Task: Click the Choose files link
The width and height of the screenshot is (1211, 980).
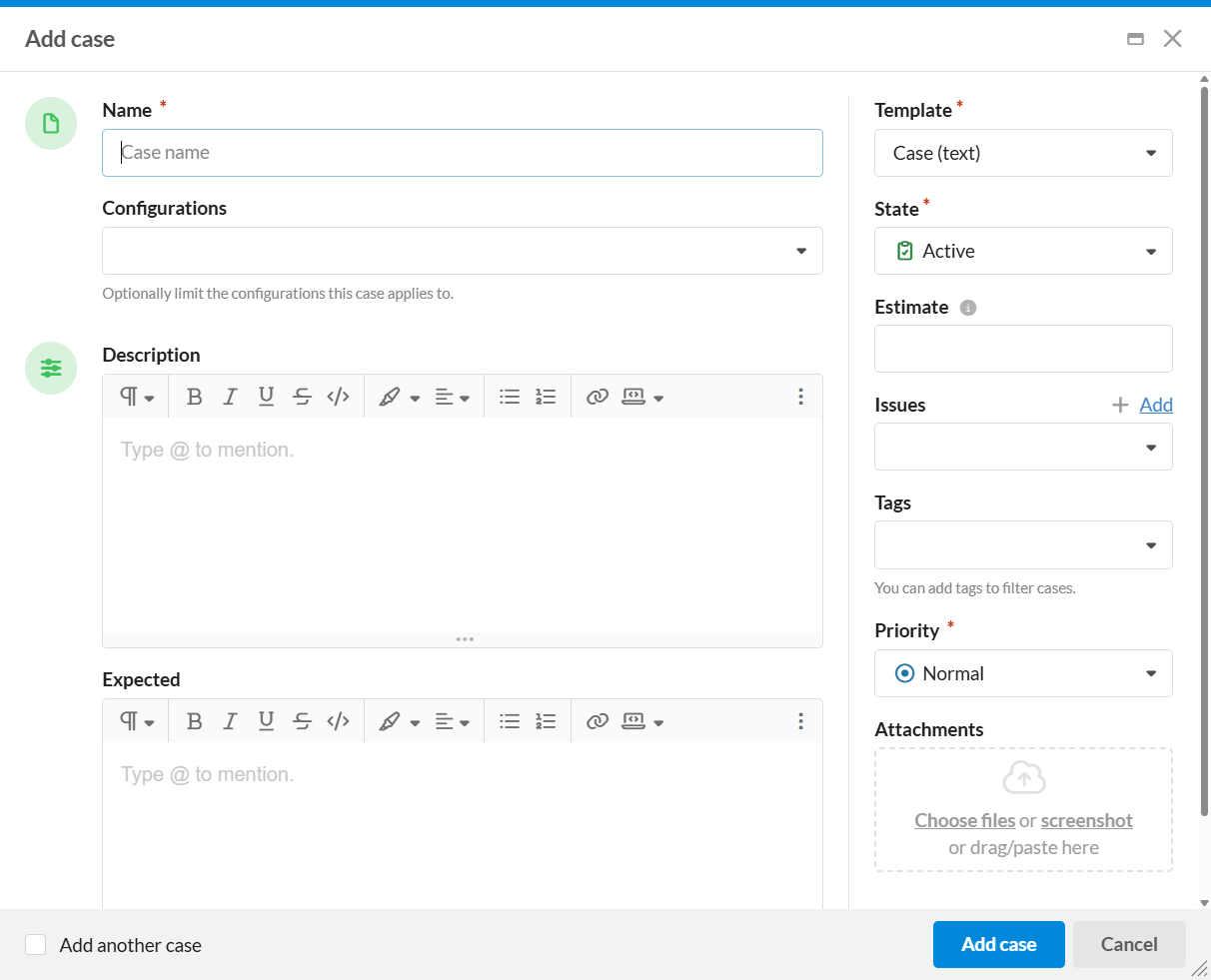Action: pos(965,820)
